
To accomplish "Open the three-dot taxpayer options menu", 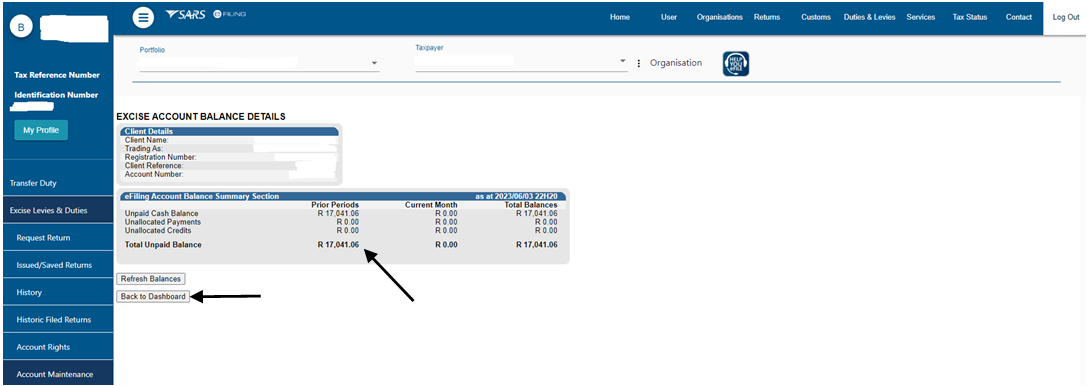I will [639, 63].
